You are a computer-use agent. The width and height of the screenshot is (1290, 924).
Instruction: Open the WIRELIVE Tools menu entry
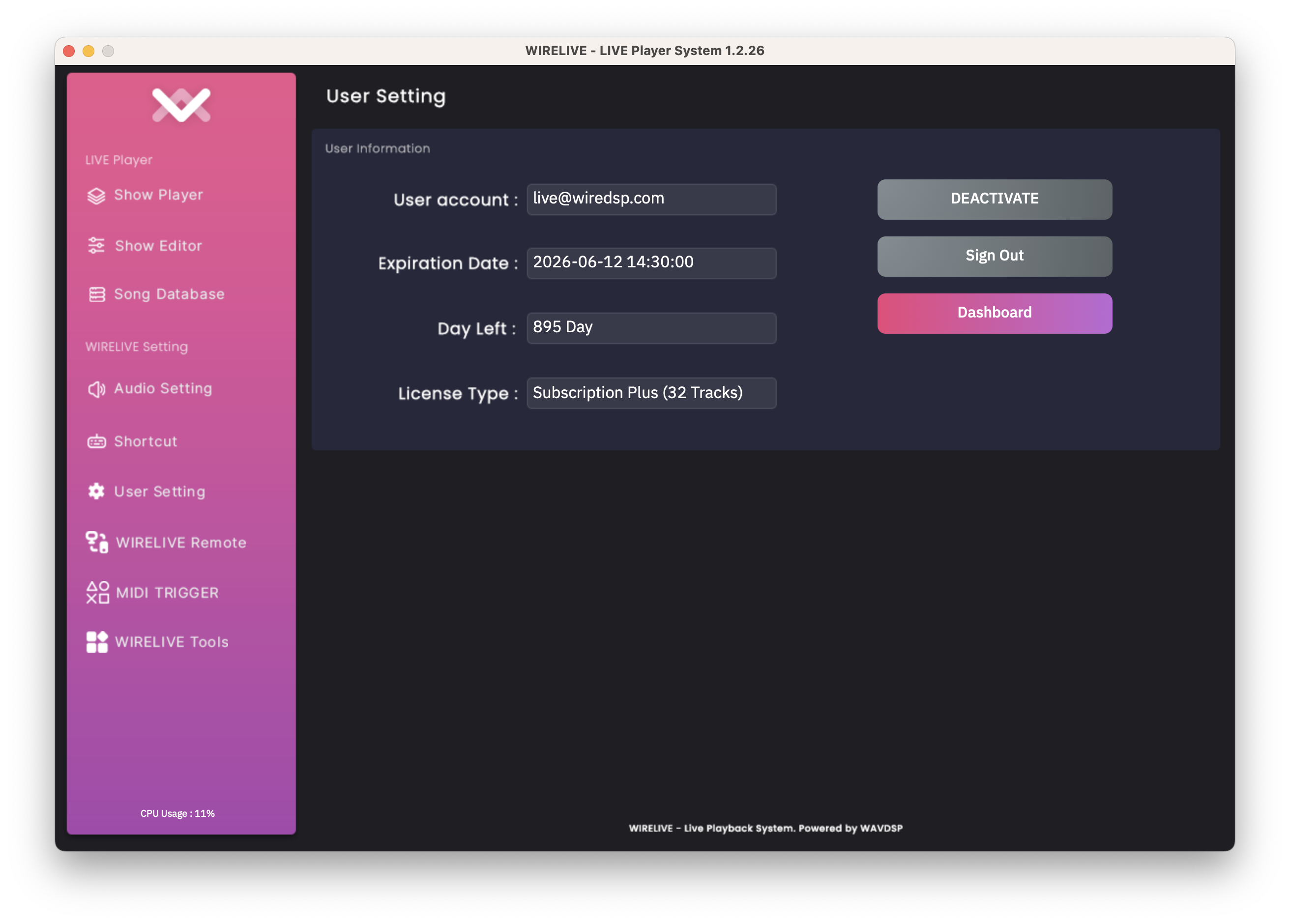click(x=171, y=642)
